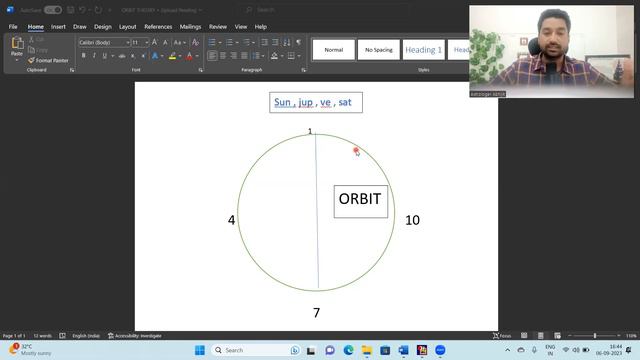Click Format Painter brush

coord(48,60)
